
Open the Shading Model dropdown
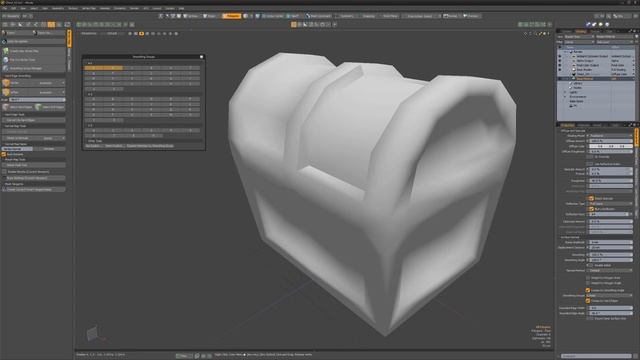pos(611,136)
